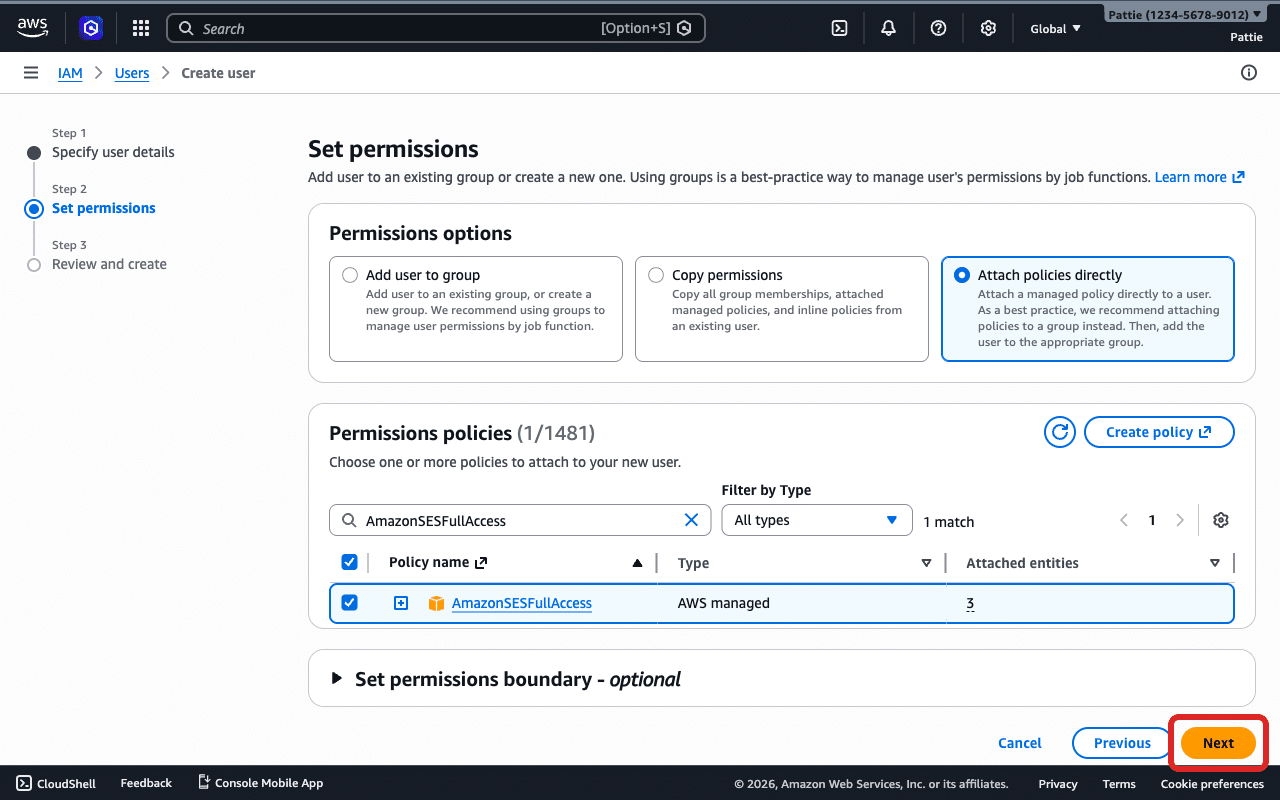Open the Feedback link in footer

146,783
